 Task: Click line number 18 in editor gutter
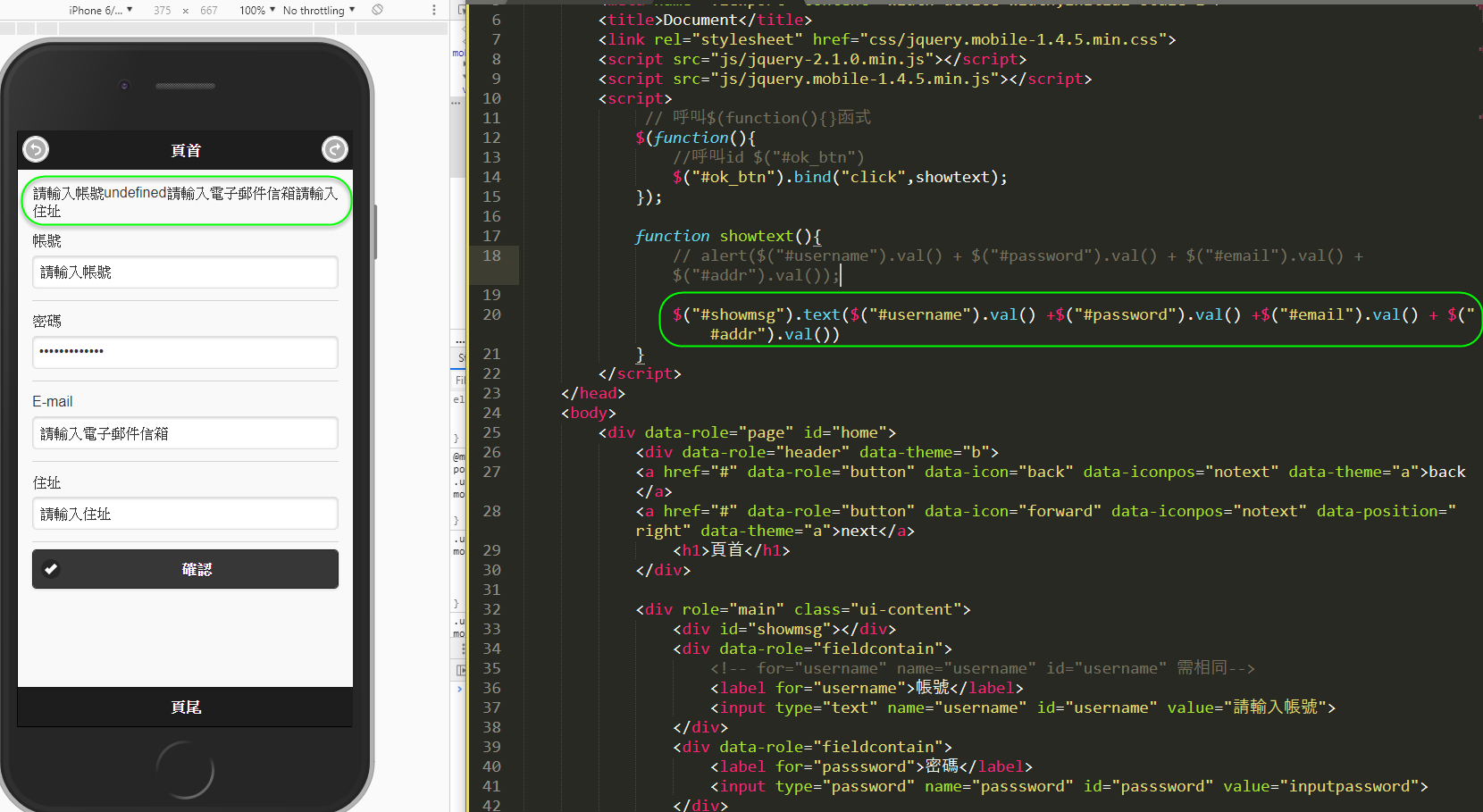[x=491, y=255]
